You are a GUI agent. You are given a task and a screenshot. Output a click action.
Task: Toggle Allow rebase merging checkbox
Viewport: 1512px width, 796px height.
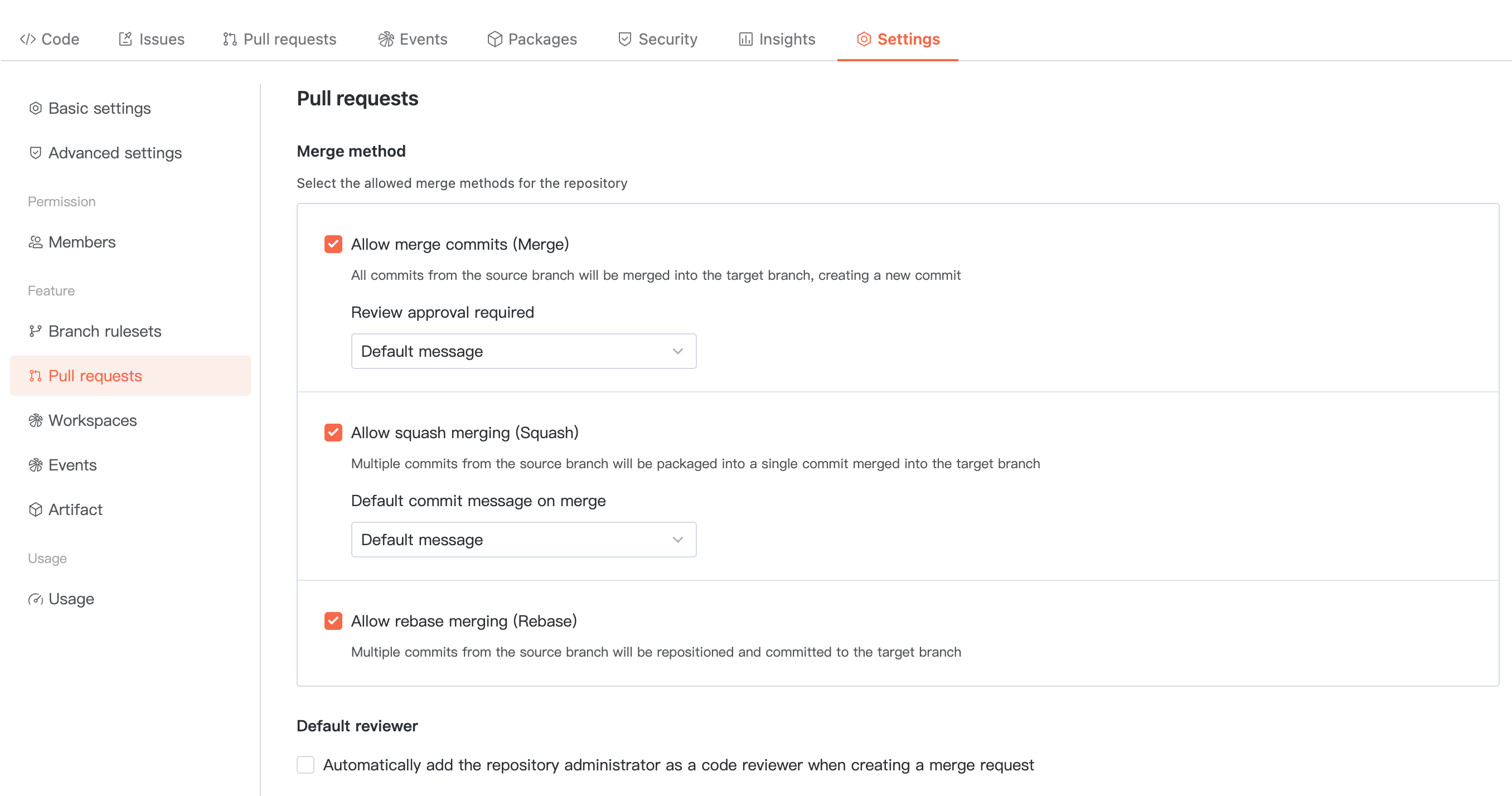[333, 621]
